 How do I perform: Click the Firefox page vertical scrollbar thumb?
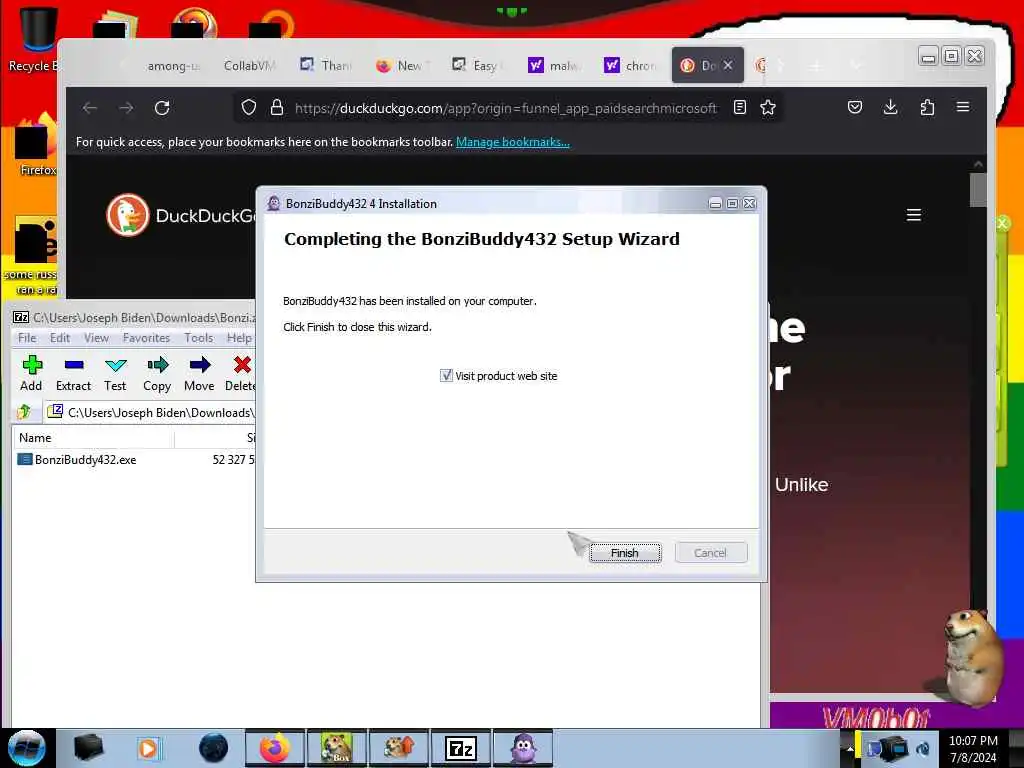(978, 189)
